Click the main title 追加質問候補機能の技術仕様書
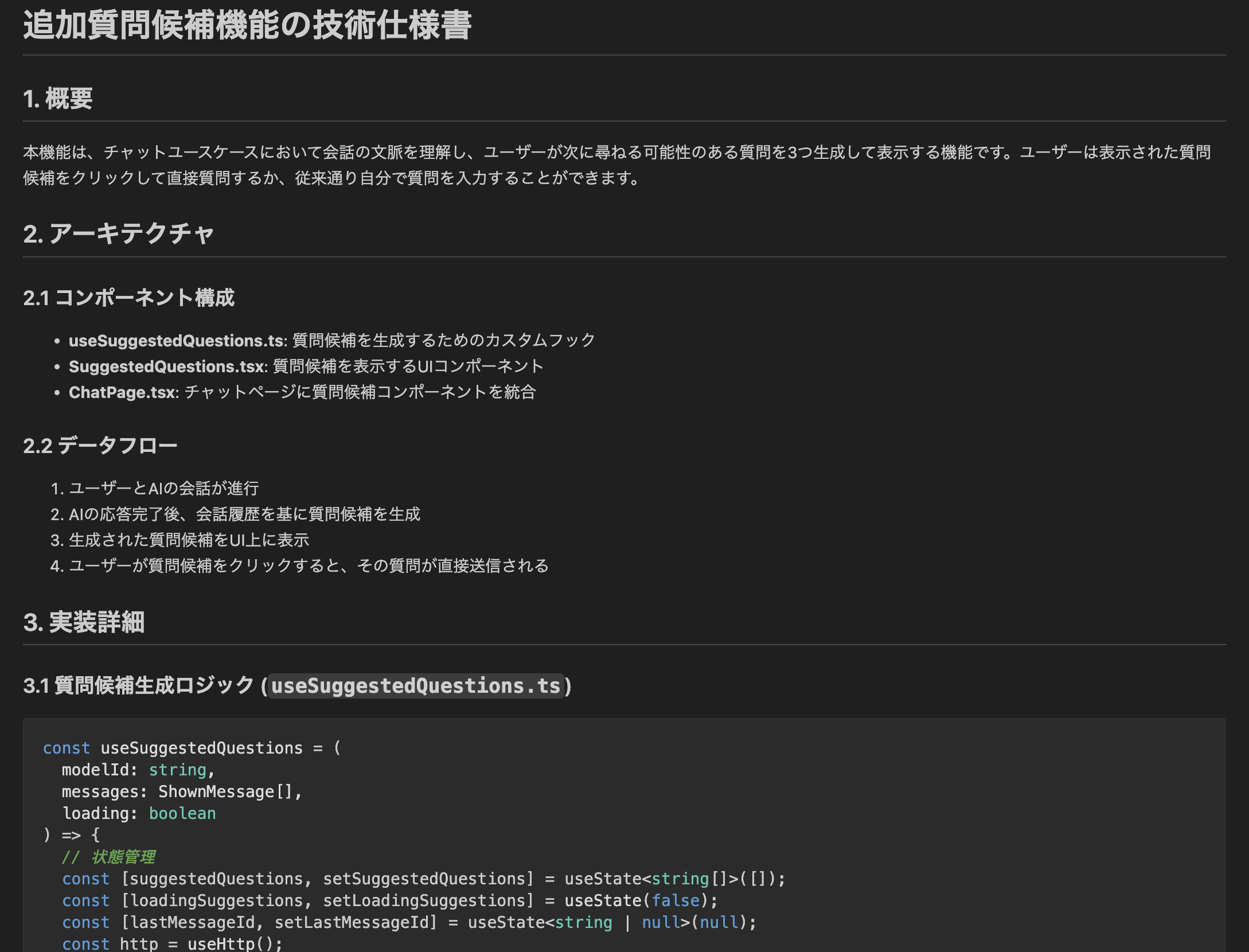 tap(247, 26)
